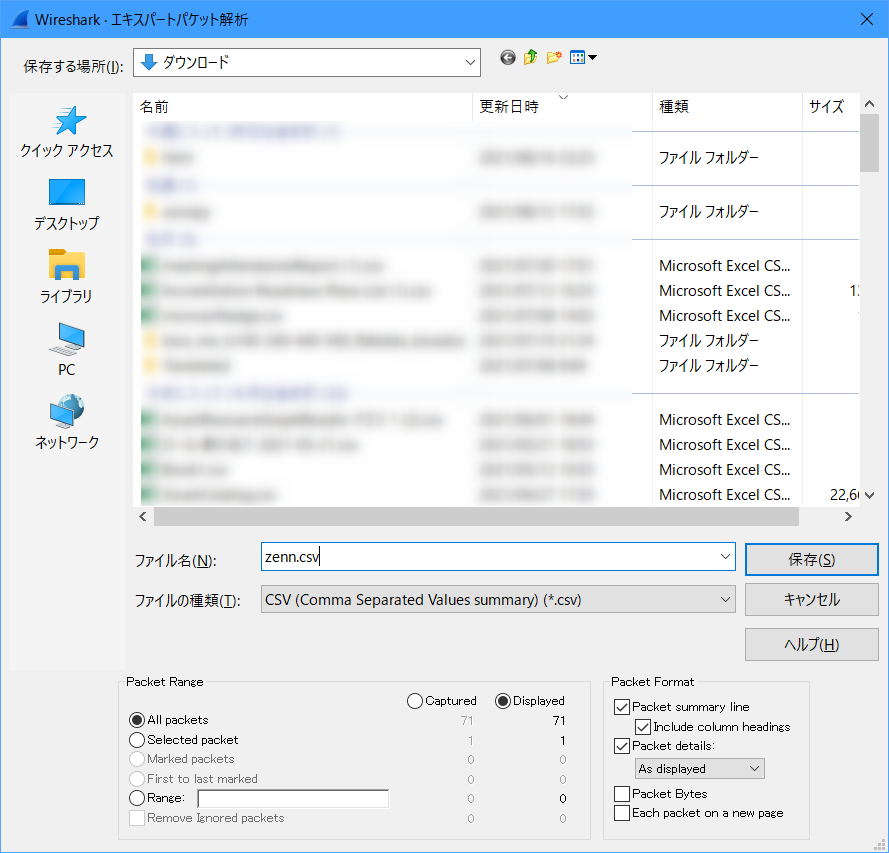Open the file type (CSV) dropdown

tap(498, 600)
